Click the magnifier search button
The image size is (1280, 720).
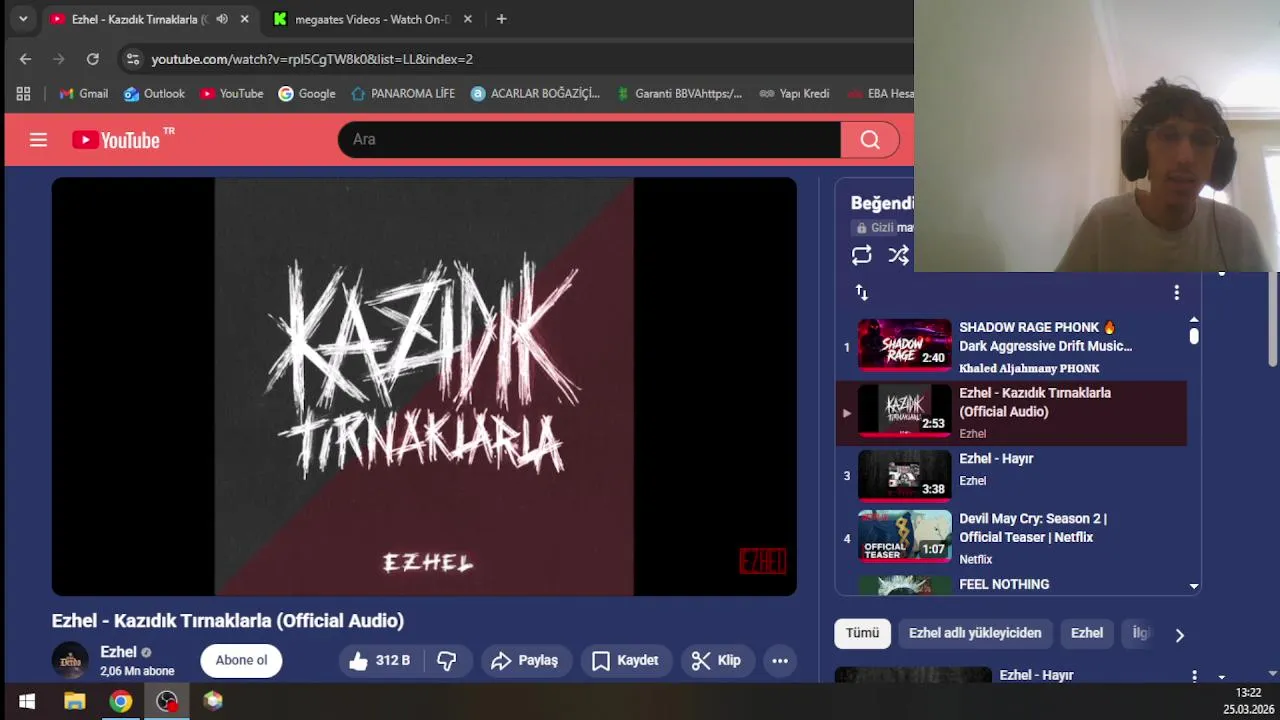(x=870, y=140)
